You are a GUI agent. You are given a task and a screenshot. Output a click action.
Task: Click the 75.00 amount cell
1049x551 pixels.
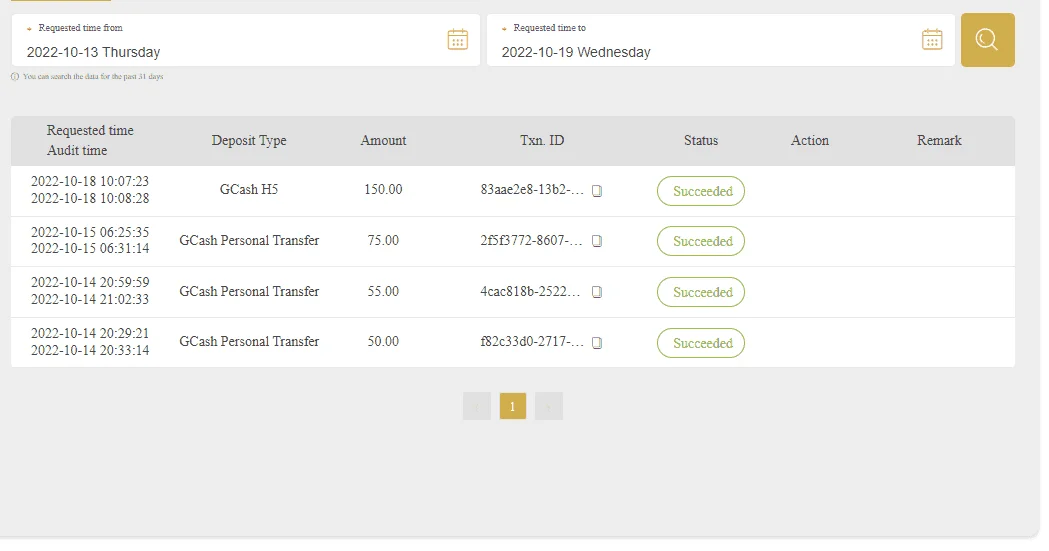point(383,240)
